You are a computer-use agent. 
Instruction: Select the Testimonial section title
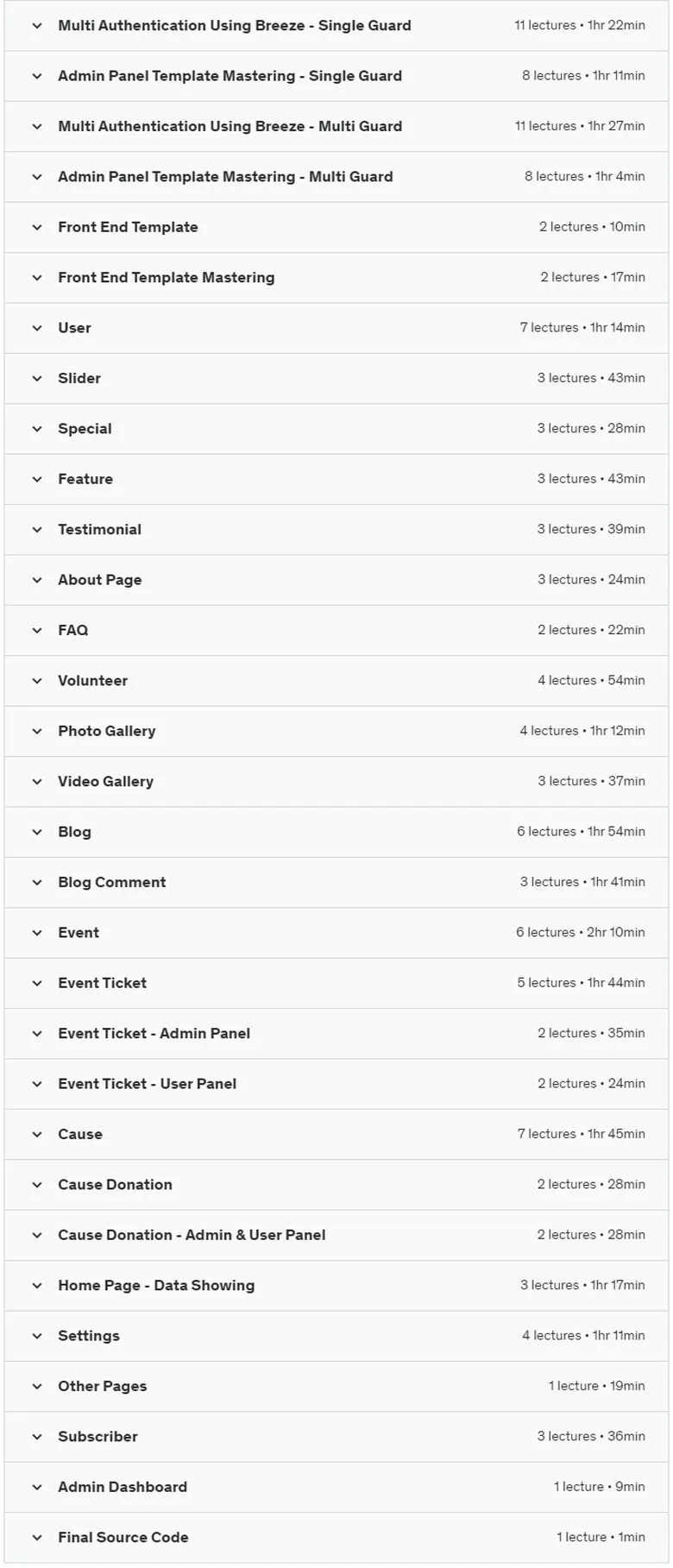pyautogui.click(x=99, y=530)
